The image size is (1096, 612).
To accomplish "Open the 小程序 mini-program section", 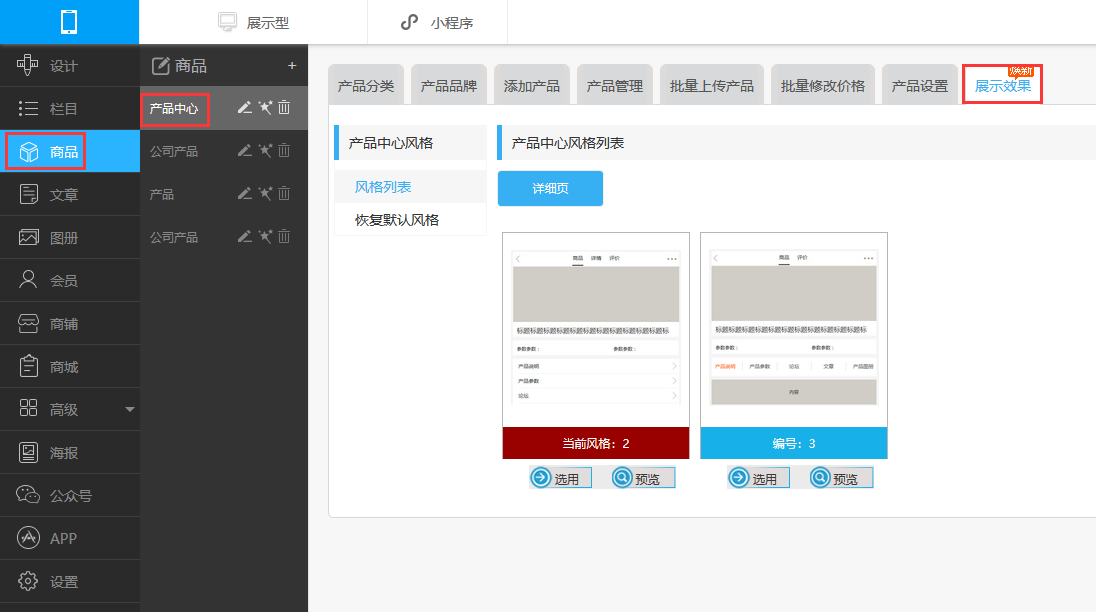I will click(x=437, y=22).
